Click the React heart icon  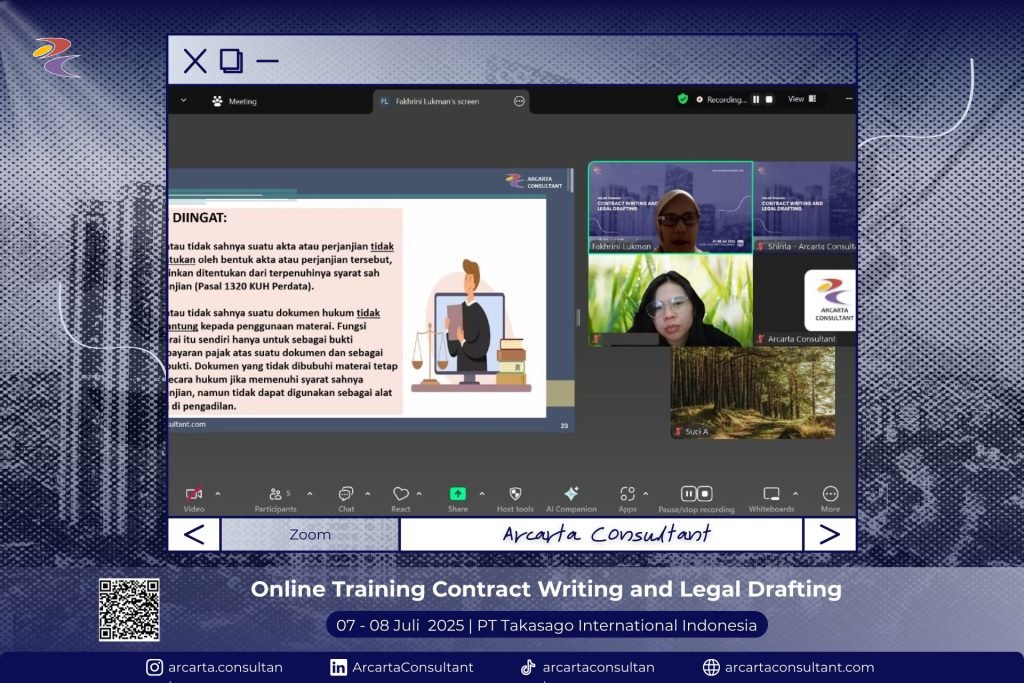[x=401, y=494]
